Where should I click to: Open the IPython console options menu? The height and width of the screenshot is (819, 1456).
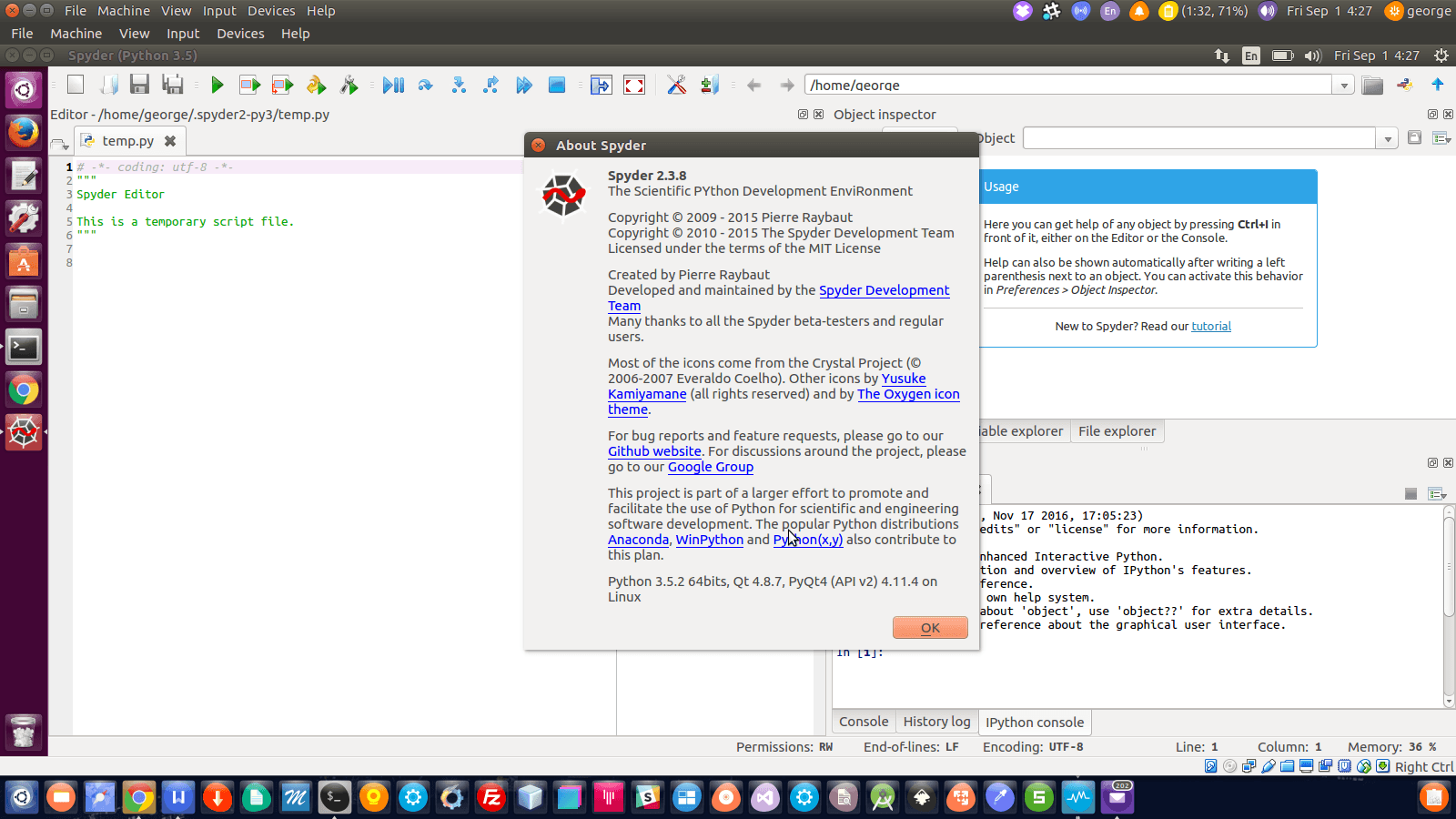click(x=1438, y=494)
